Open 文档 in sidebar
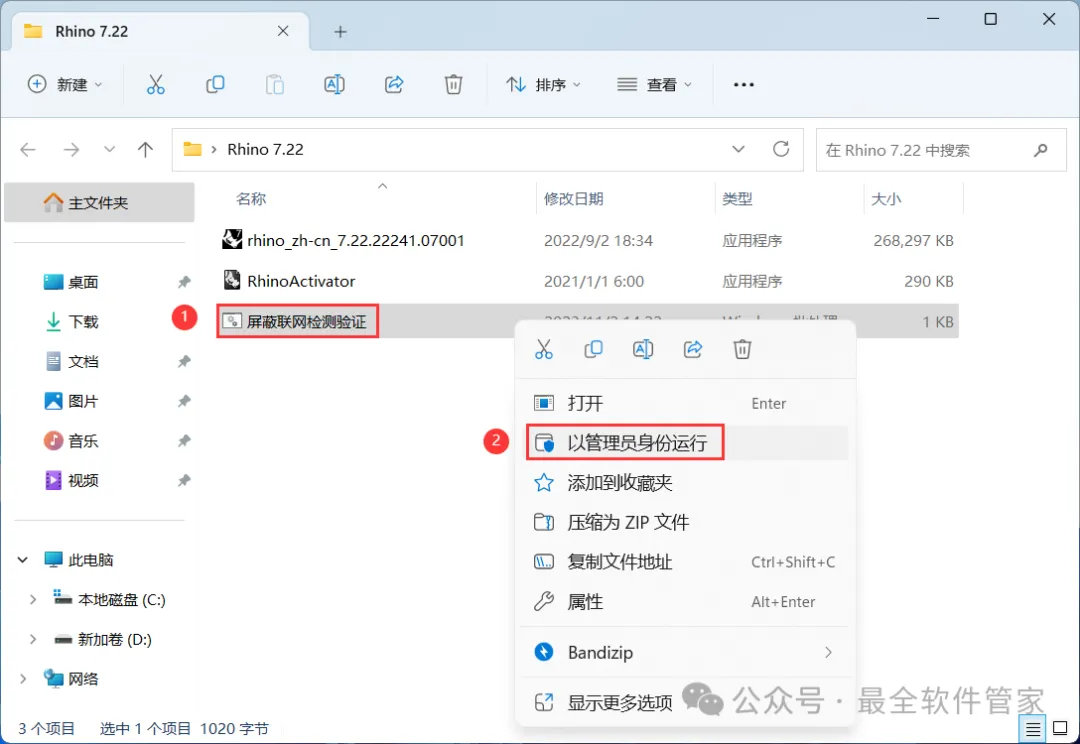This screenshot has height=744, width=1080. [x=83, y=362]
